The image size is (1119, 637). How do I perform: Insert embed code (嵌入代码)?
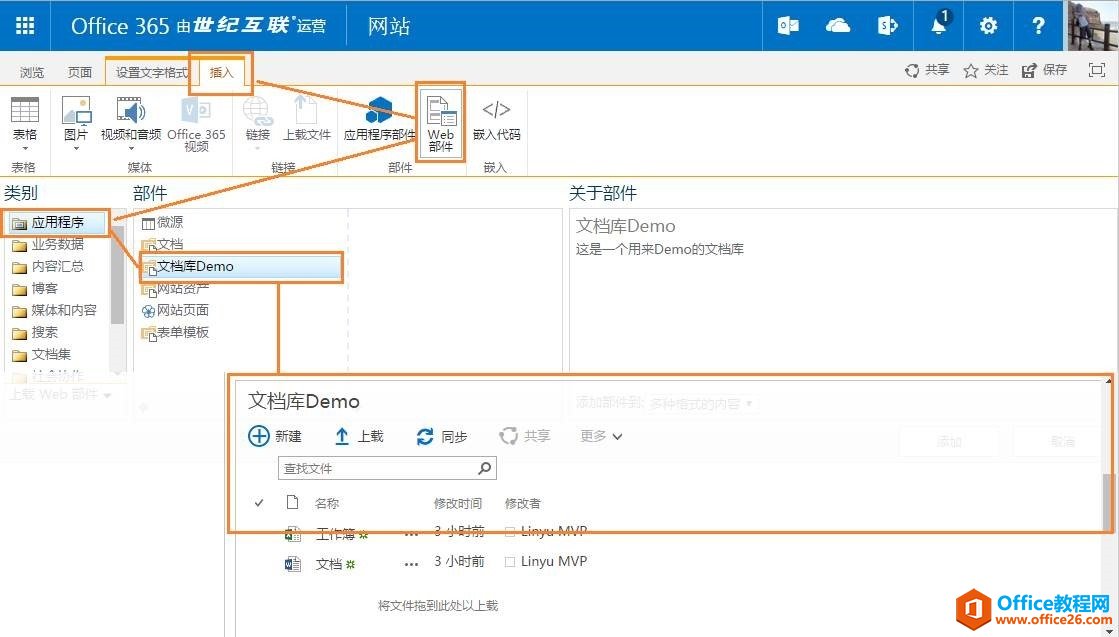click(x=496, y=120)
